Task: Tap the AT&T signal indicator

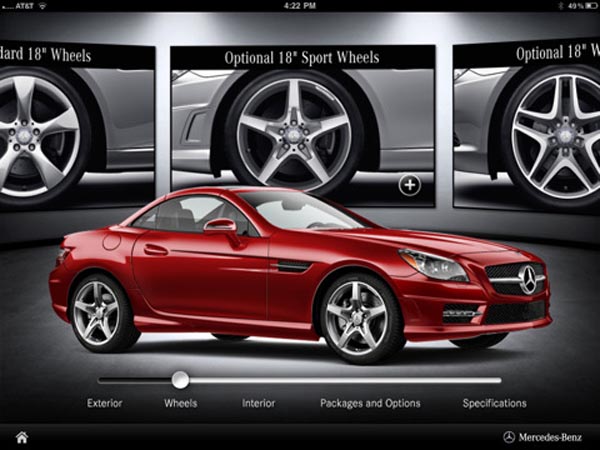Action: pyautogui.click(x=19, y=6)
